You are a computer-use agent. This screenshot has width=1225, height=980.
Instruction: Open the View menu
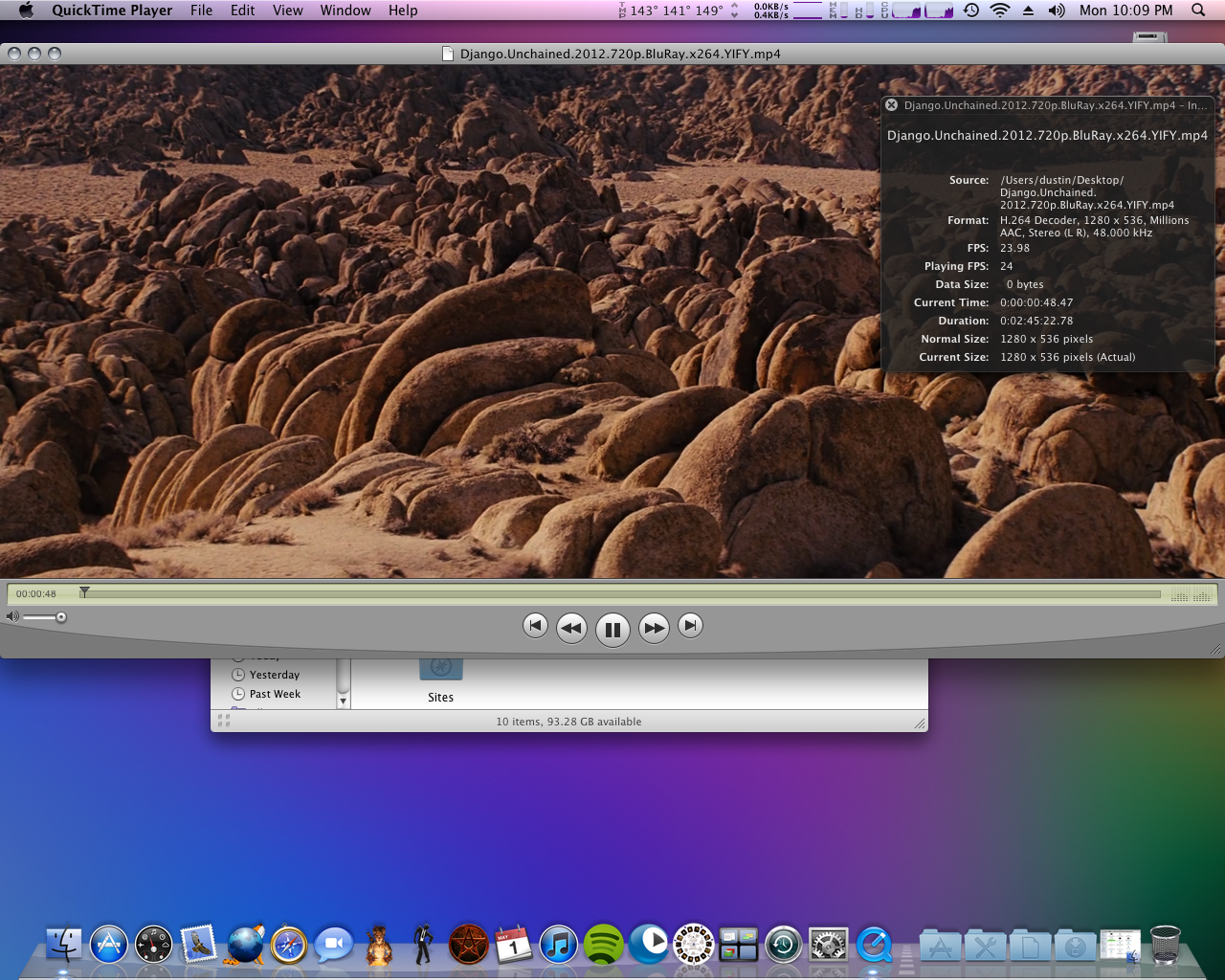[x=287, y=11]
